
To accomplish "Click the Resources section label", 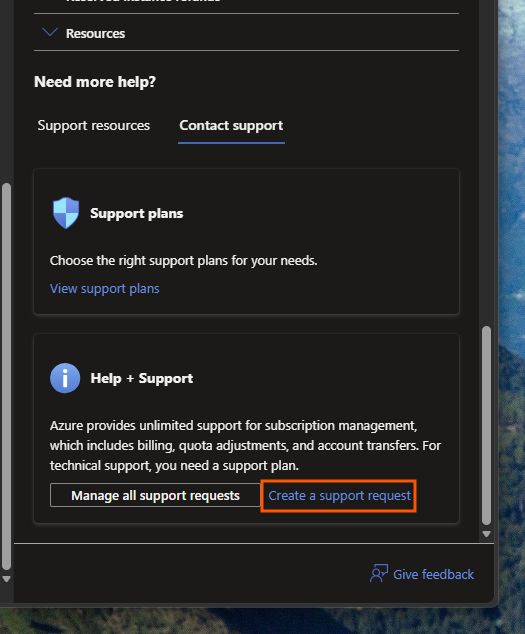I will 95,34.
